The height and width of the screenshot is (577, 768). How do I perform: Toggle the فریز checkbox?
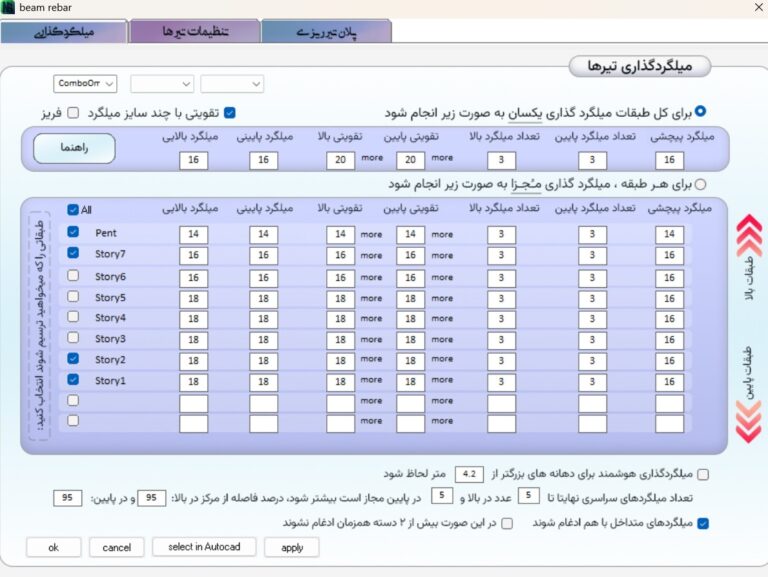[73, 113]
